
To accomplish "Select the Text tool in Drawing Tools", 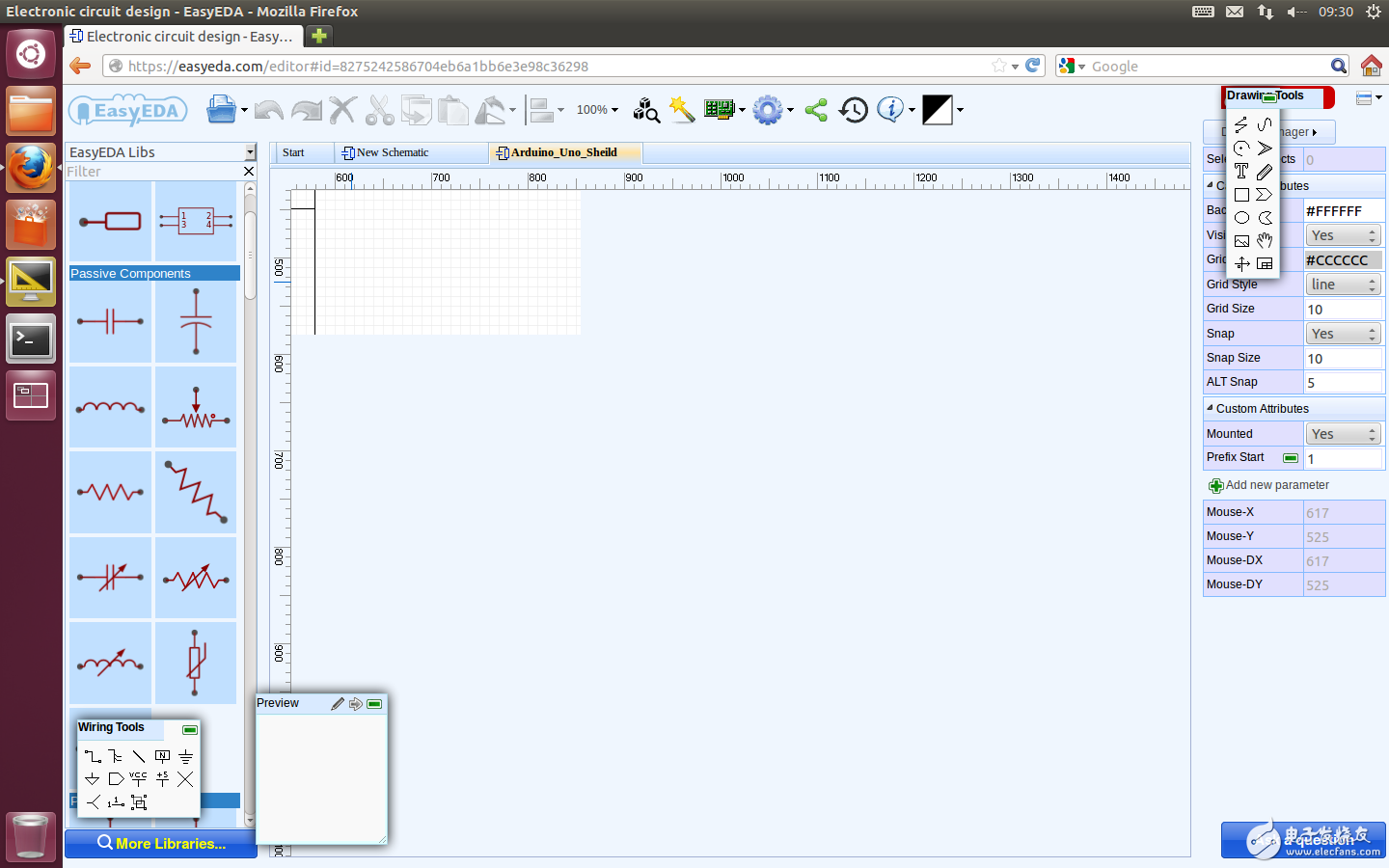I will tap(1240, 171).
